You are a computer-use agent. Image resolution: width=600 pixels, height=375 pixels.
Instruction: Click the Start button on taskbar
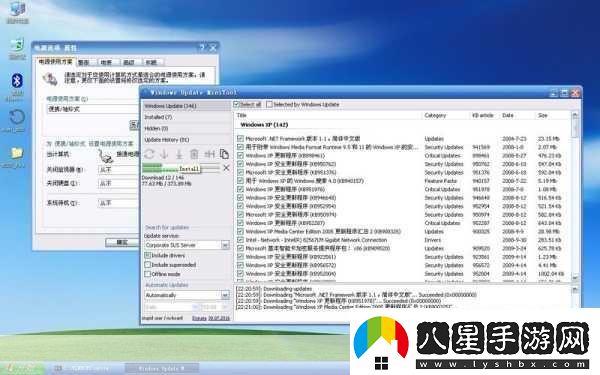point(23,368)
